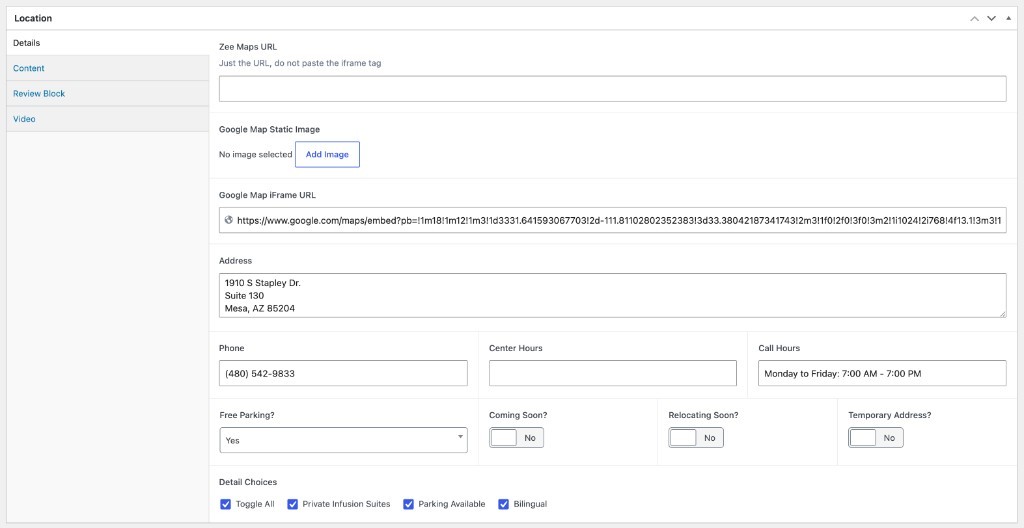
Task: Grab the Address textarea resize handle
Action: click(x=1003, y=314)
